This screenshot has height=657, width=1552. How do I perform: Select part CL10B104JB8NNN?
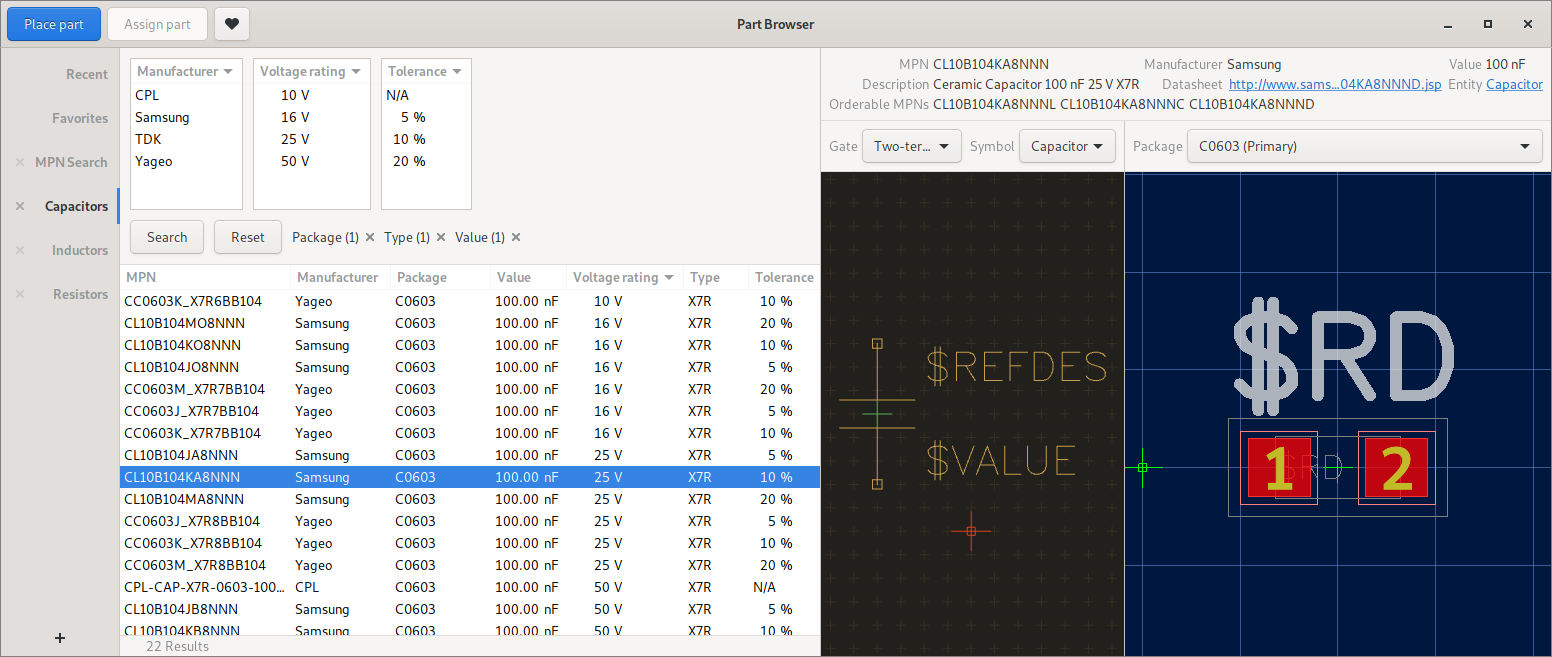click(470, 609)
